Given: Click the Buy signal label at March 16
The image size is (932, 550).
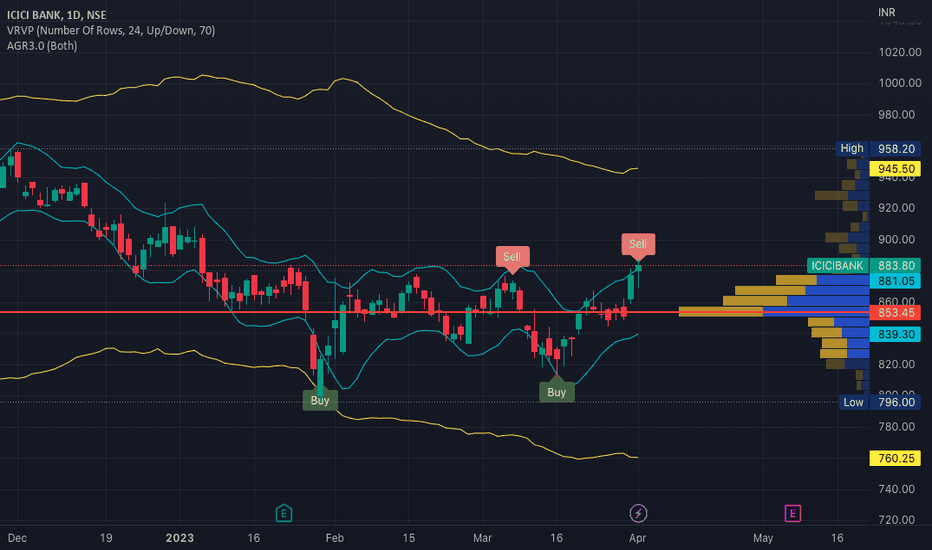Looking at the screenshot, I should [x=556, y=392].
